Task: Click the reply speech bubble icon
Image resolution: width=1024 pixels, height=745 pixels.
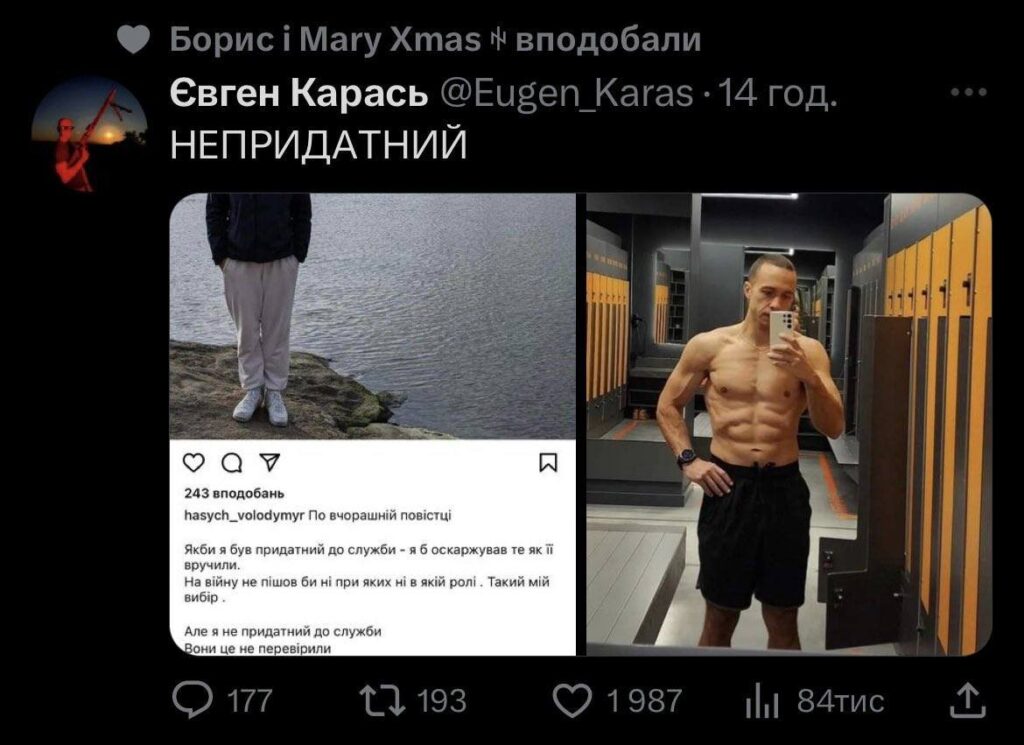Action: coord(193,700)
